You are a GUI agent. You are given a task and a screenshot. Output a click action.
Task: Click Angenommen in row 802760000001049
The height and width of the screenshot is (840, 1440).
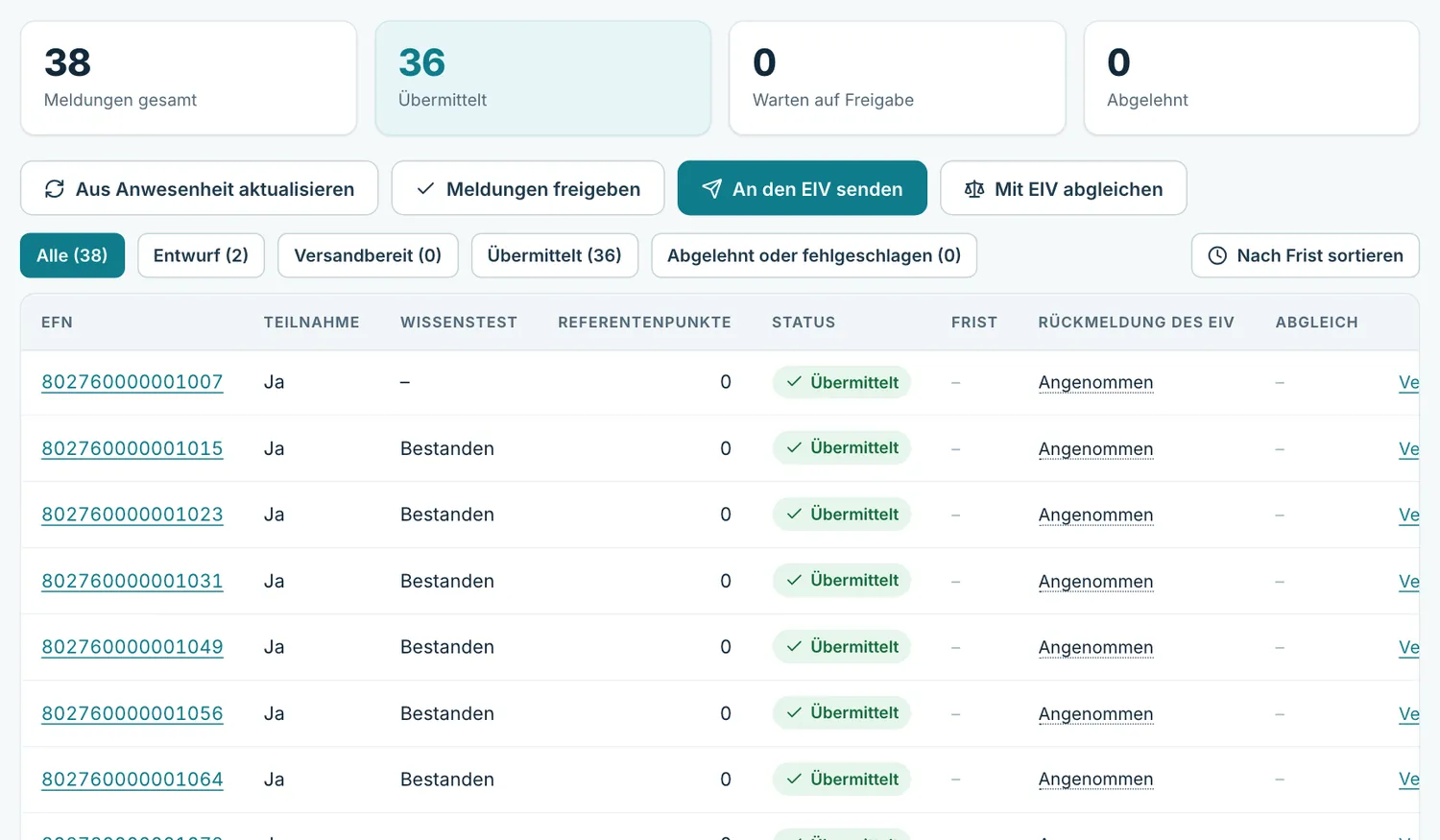[x=1096, y=647]
